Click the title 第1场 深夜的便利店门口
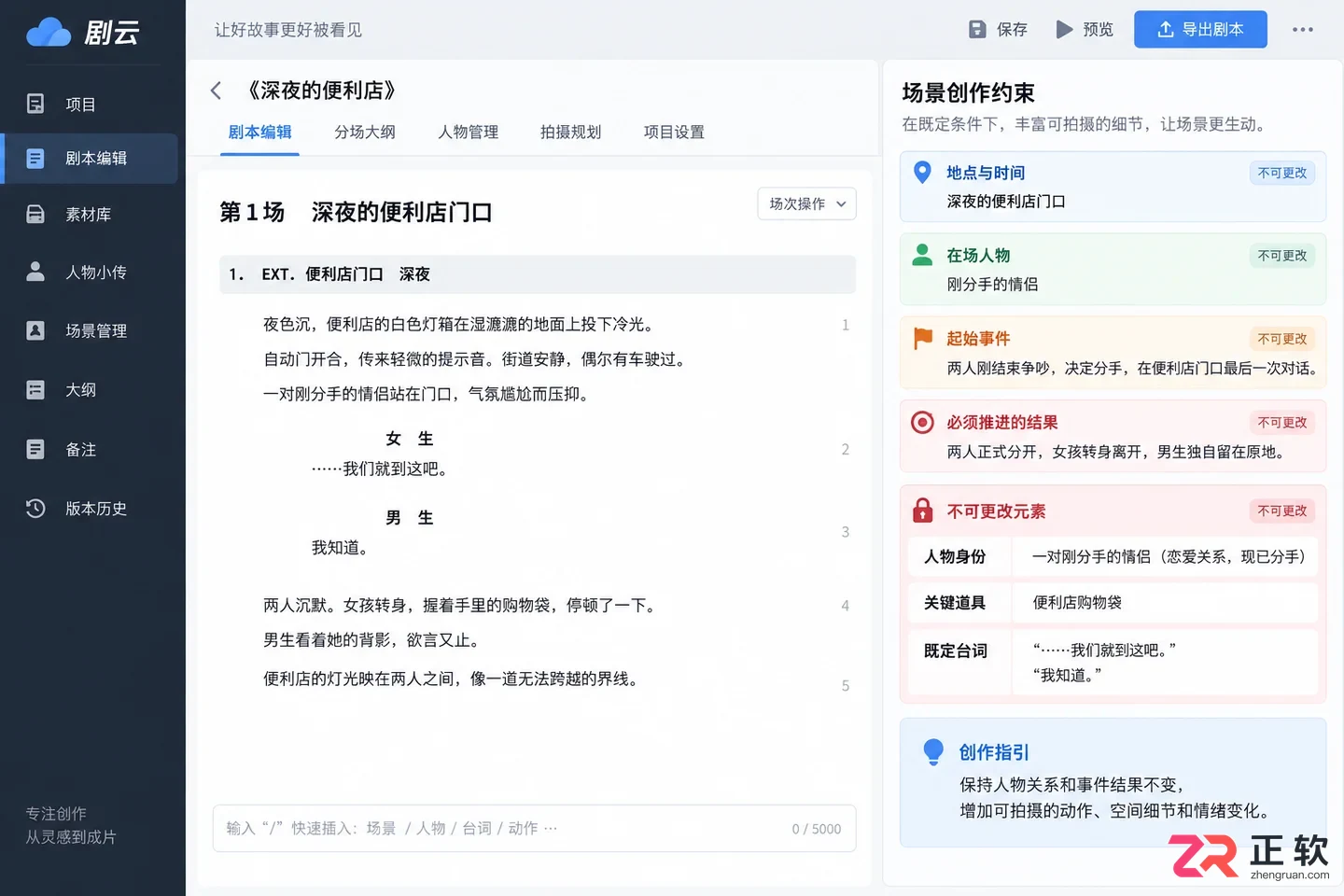The width and height of the screenshot is (1344, 896). [x=356, y=213]
